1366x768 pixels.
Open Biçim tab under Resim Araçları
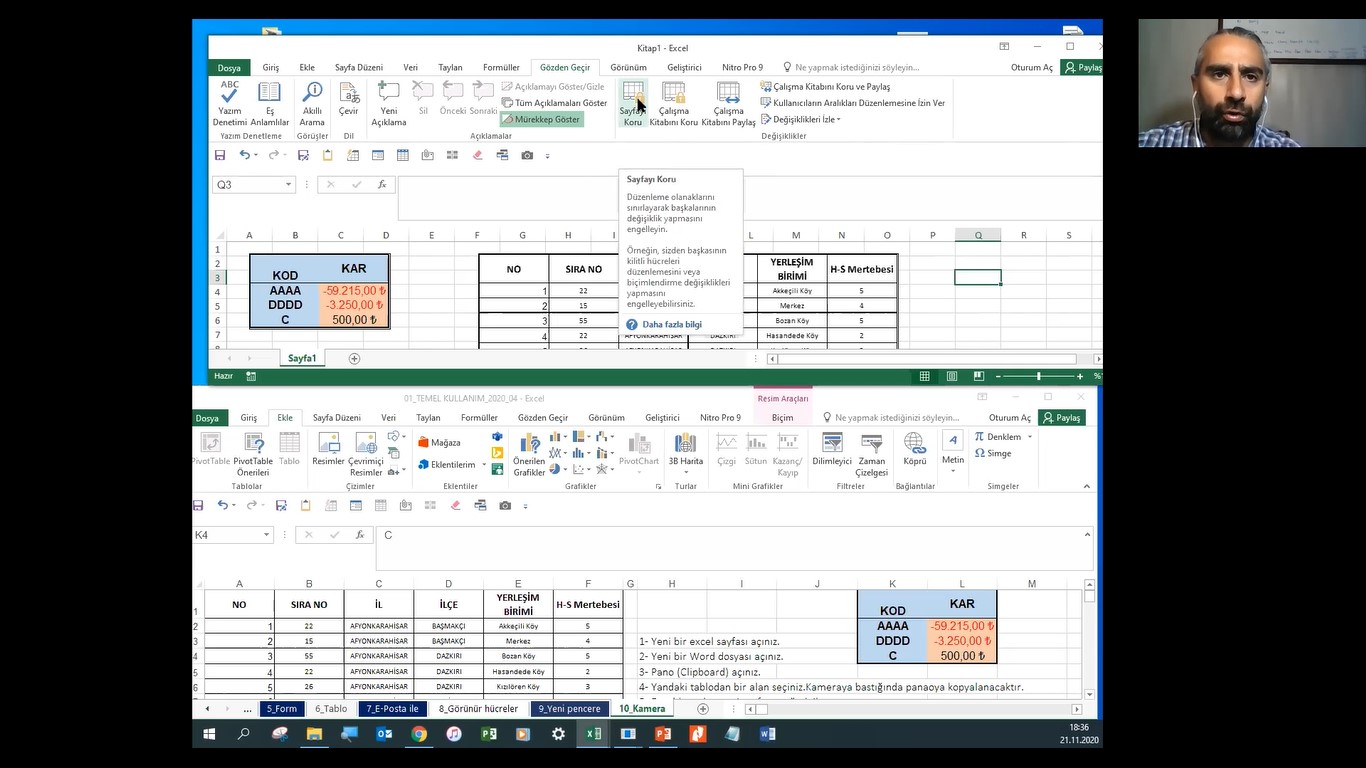click(782, 418)
